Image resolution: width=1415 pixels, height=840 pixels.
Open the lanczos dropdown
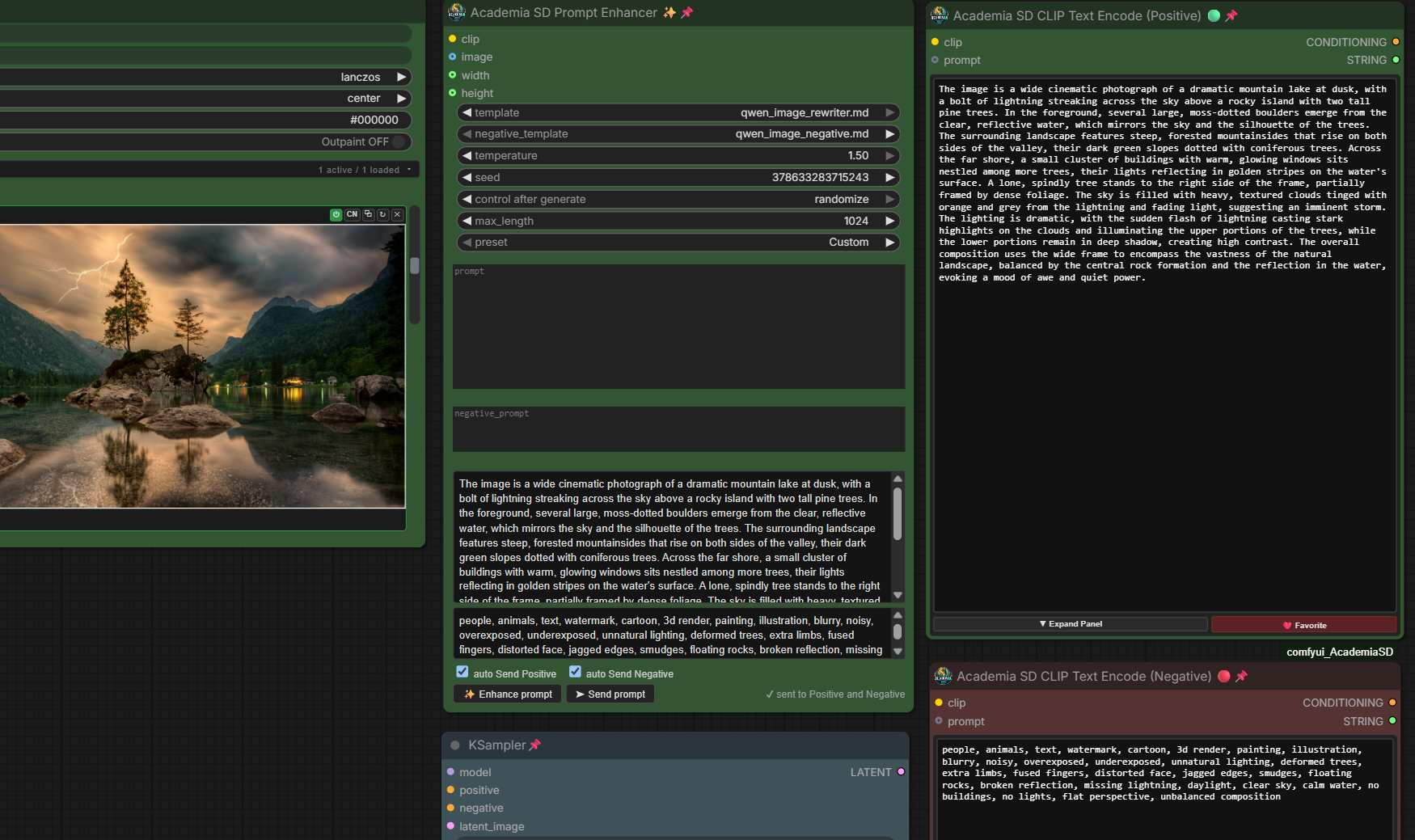pyautogui.click(x=205, y=77)
